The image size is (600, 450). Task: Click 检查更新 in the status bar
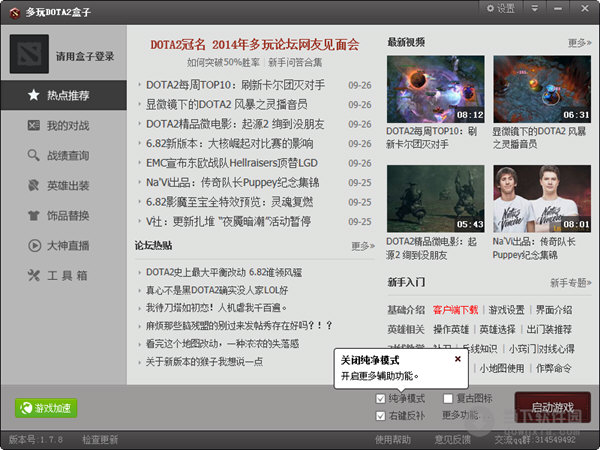[100, 440]
